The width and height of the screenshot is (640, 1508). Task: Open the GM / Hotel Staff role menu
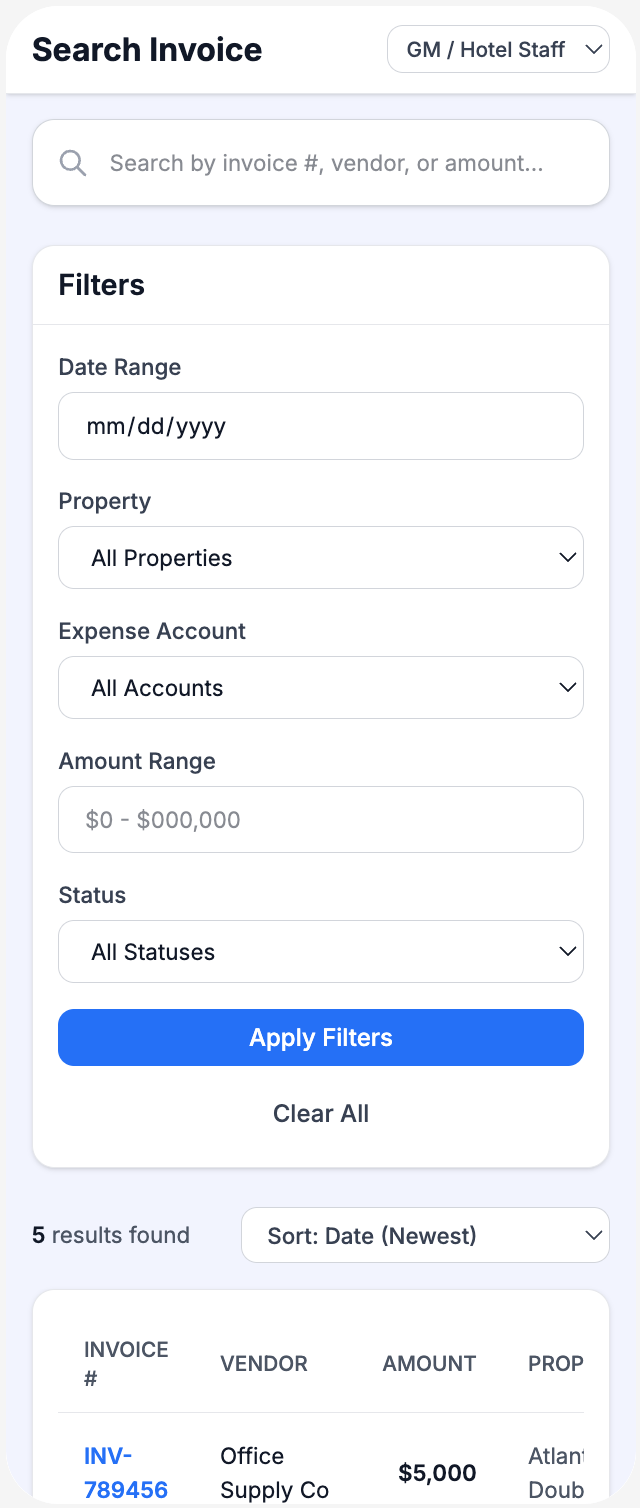(x=498, y=48)
